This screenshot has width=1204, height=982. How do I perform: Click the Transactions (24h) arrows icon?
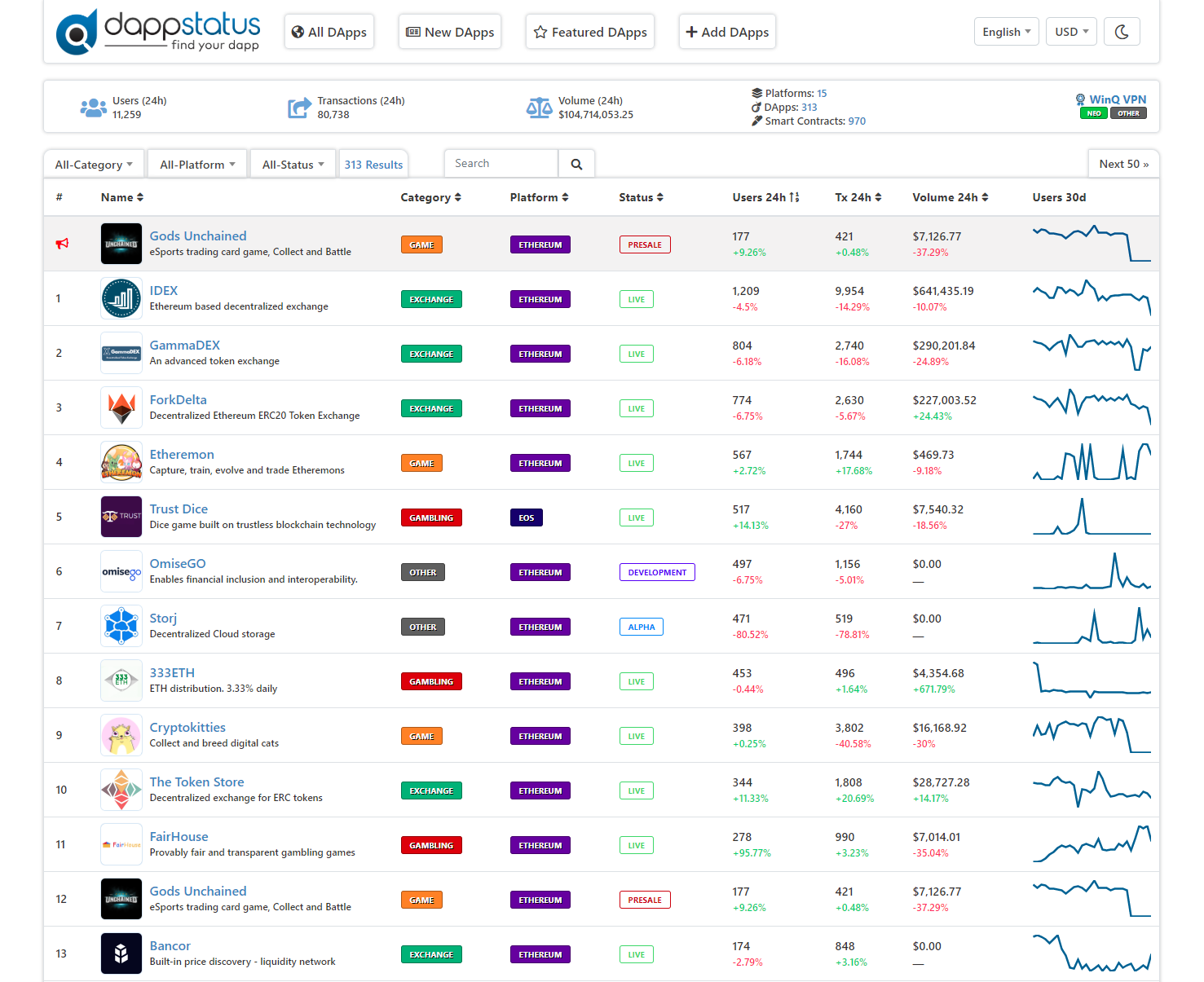point(299,107)
